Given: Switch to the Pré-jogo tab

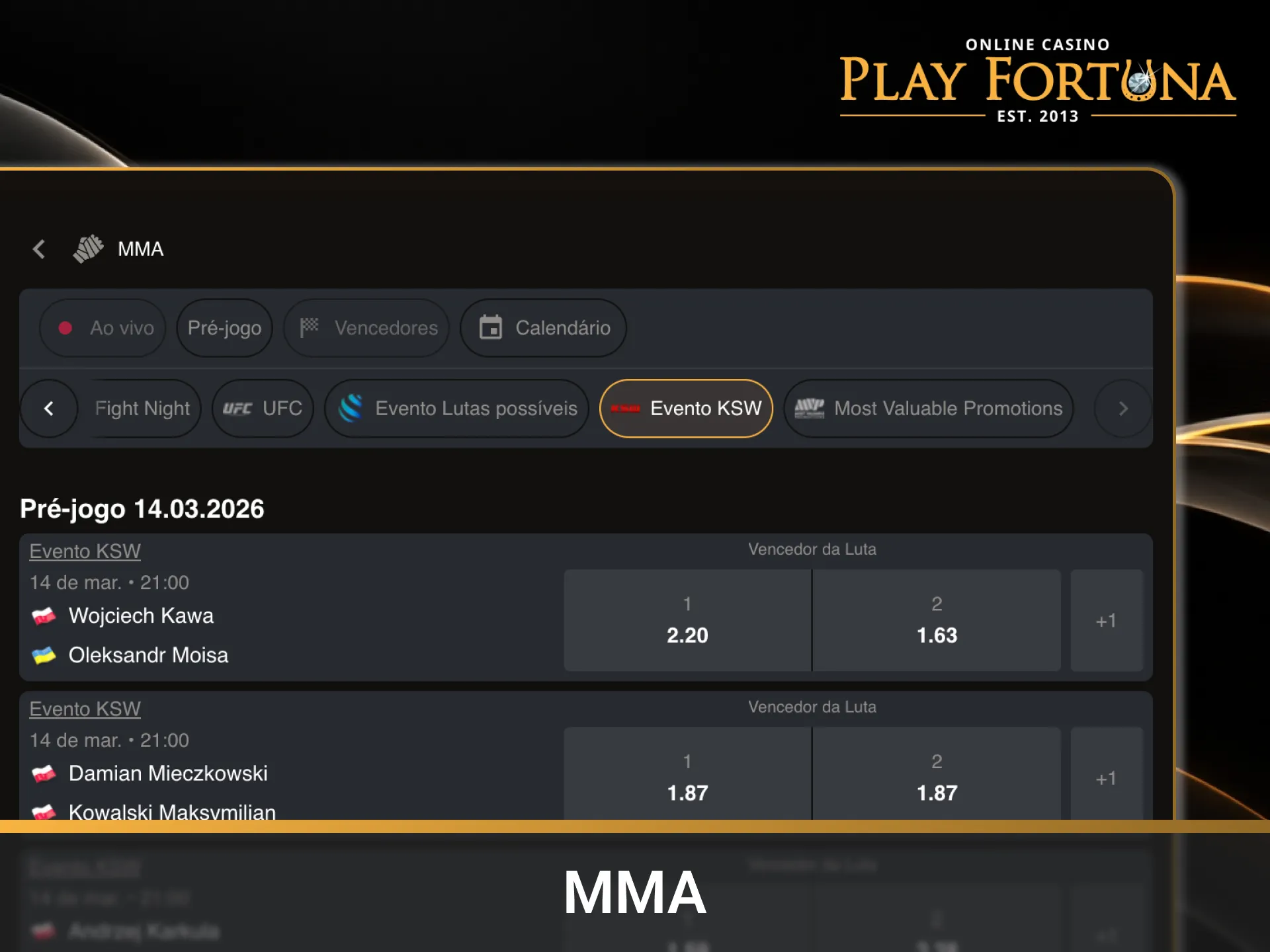Looking at the screenshot, I should click(x=224, y=328).
